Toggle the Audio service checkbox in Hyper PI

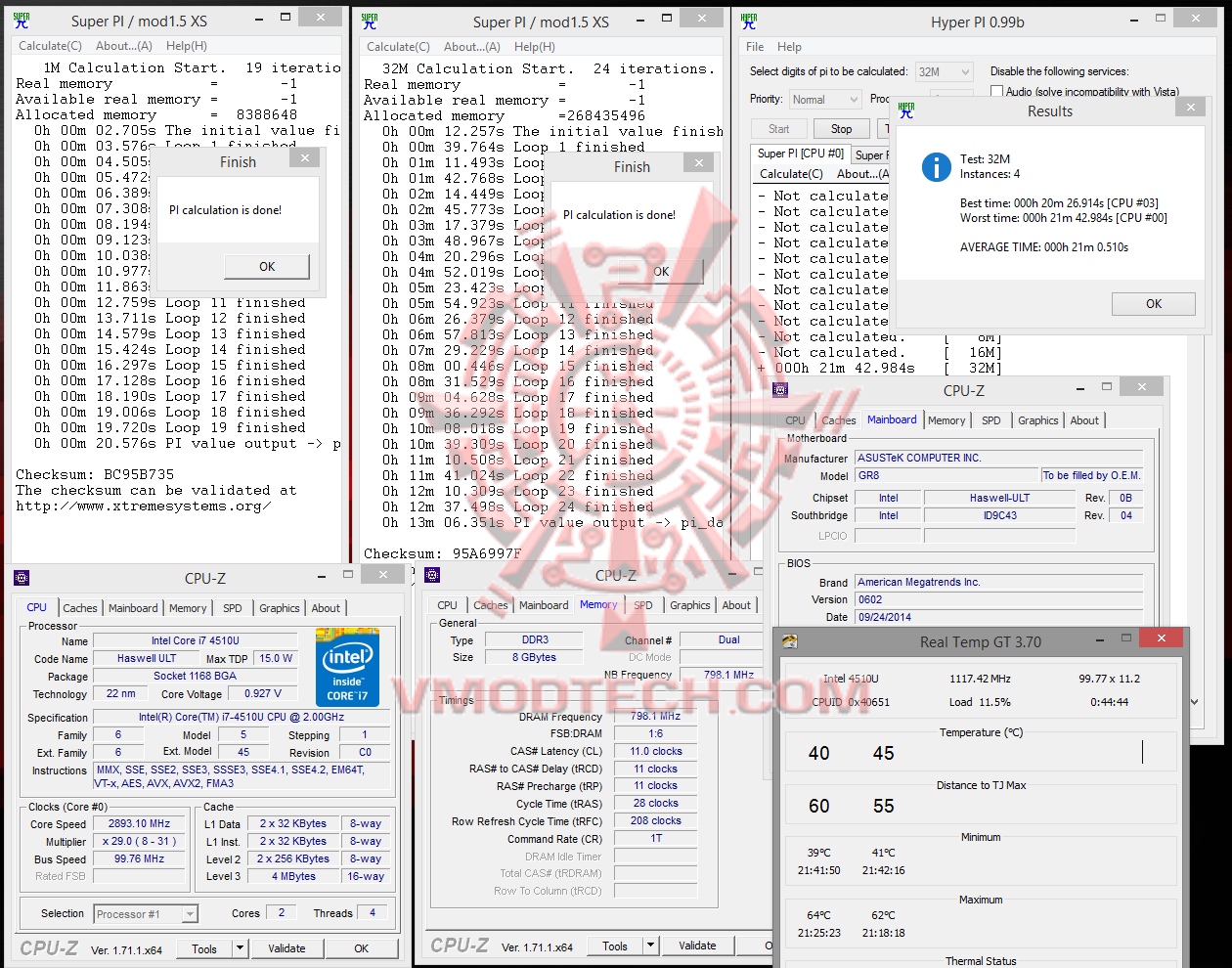[x=997, y=91]
